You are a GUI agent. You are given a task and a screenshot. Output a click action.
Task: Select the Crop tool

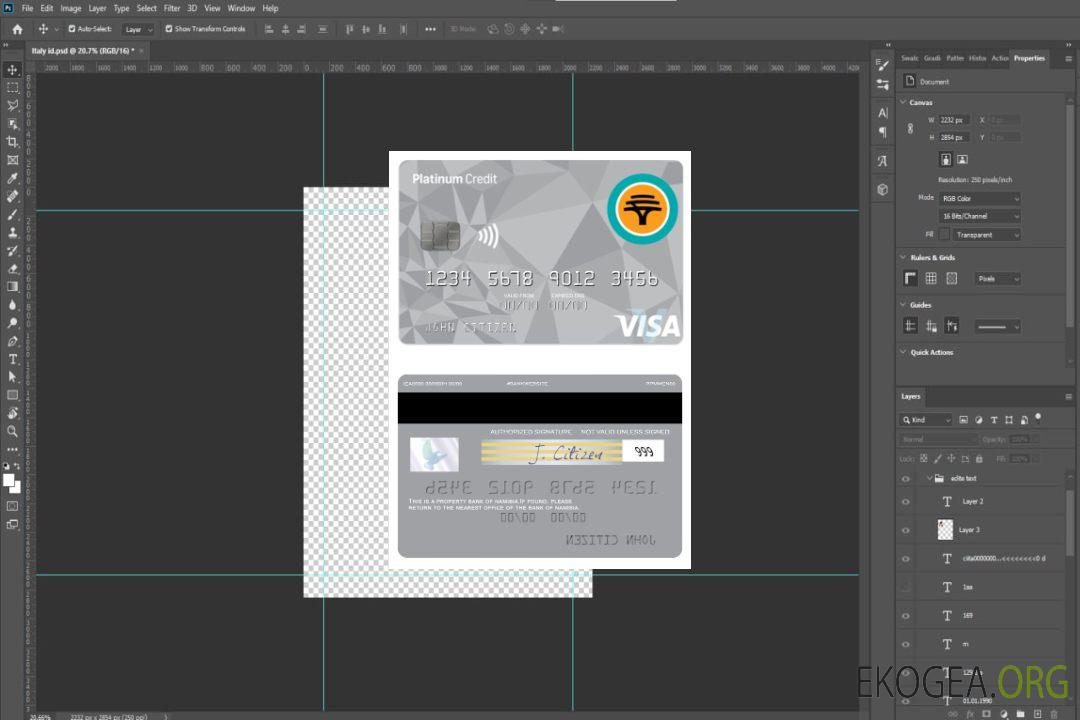coord(12,142)
